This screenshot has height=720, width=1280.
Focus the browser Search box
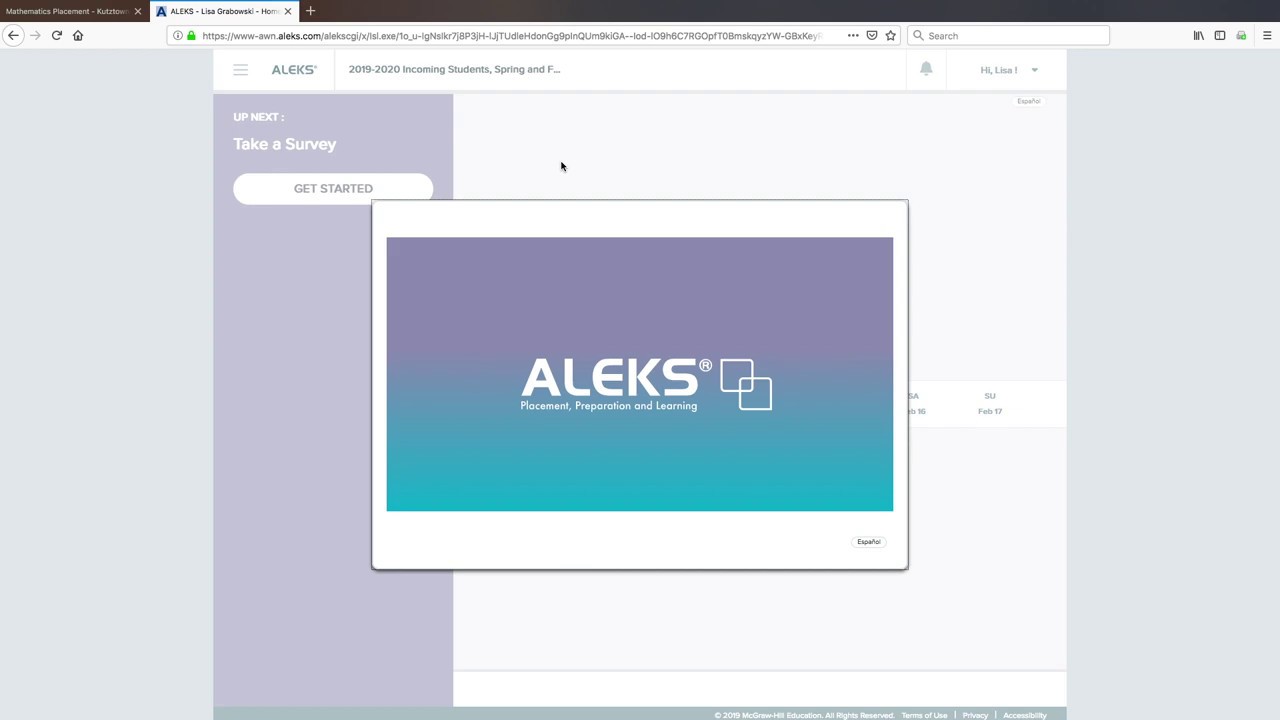point(1008,35)
